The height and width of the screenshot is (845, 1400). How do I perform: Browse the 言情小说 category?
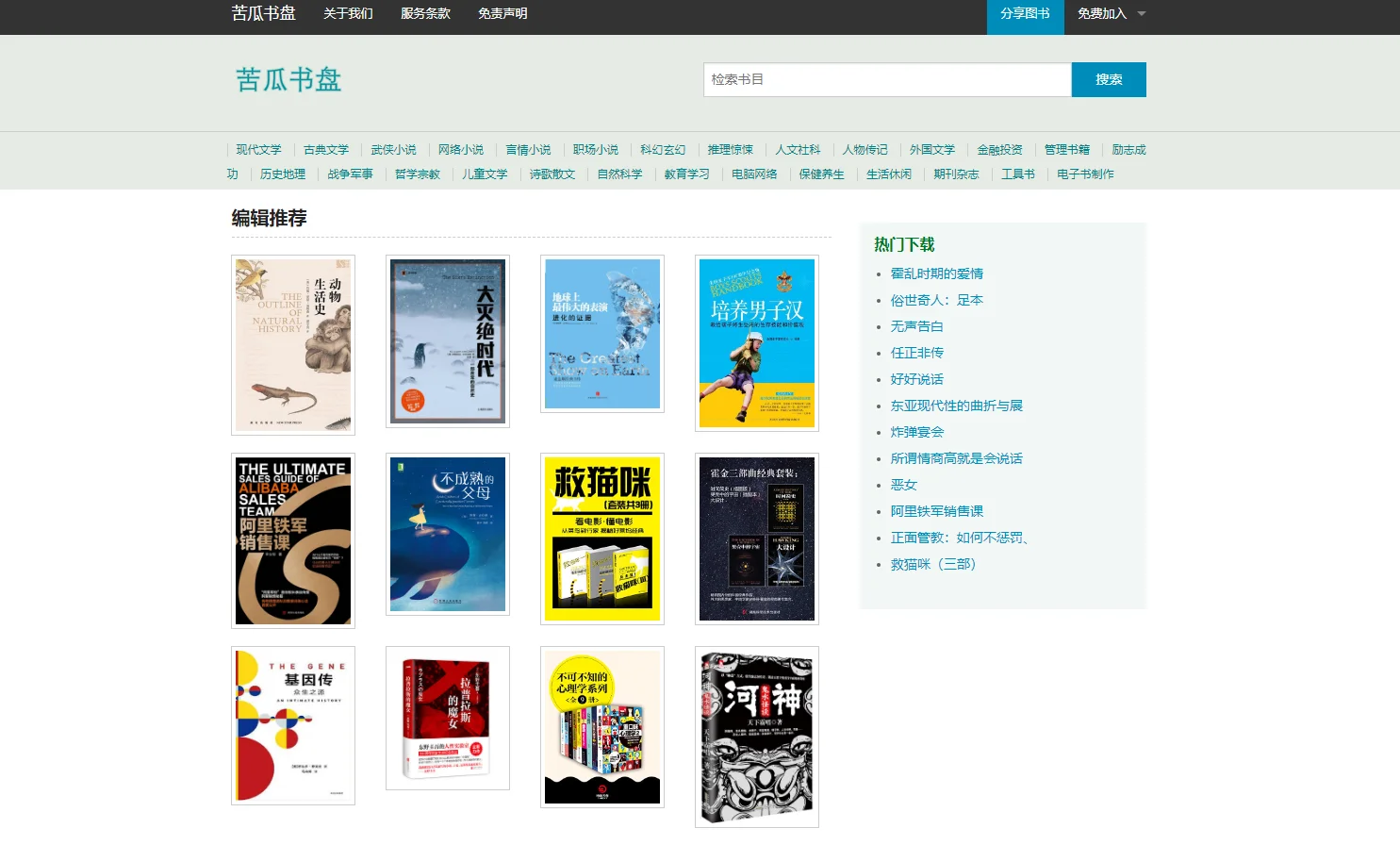tap(528, 150)
